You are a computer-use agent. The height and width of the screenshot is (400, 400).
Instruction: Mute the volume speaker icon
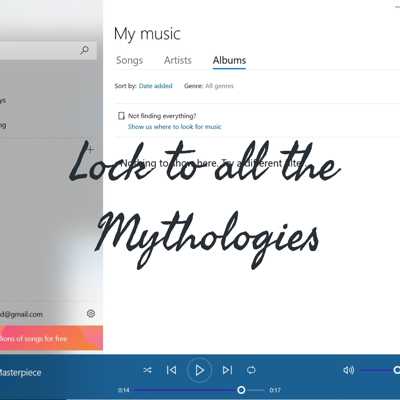pos(348,370)
